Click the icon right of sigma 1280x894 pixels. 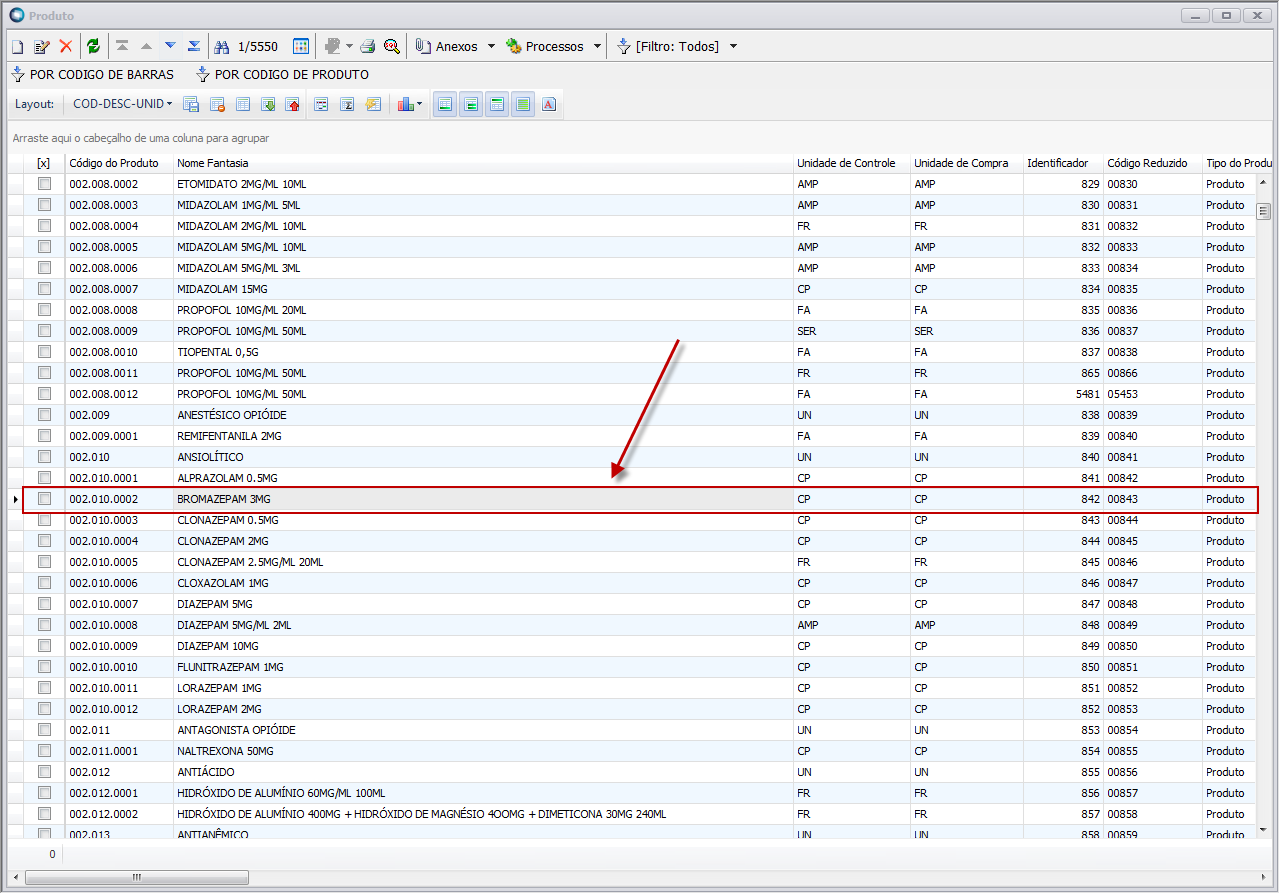[373, 104]
